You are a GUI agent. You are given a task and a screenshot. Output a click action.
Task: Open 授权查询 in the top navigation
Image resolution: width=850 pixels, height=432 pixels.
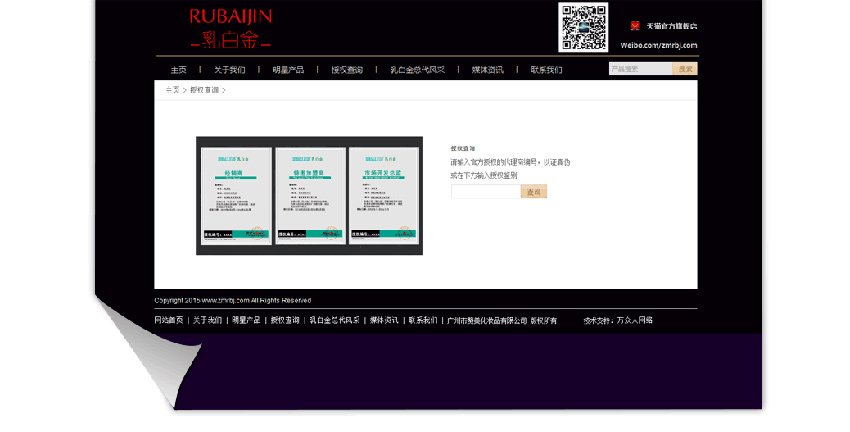(347, 70)
